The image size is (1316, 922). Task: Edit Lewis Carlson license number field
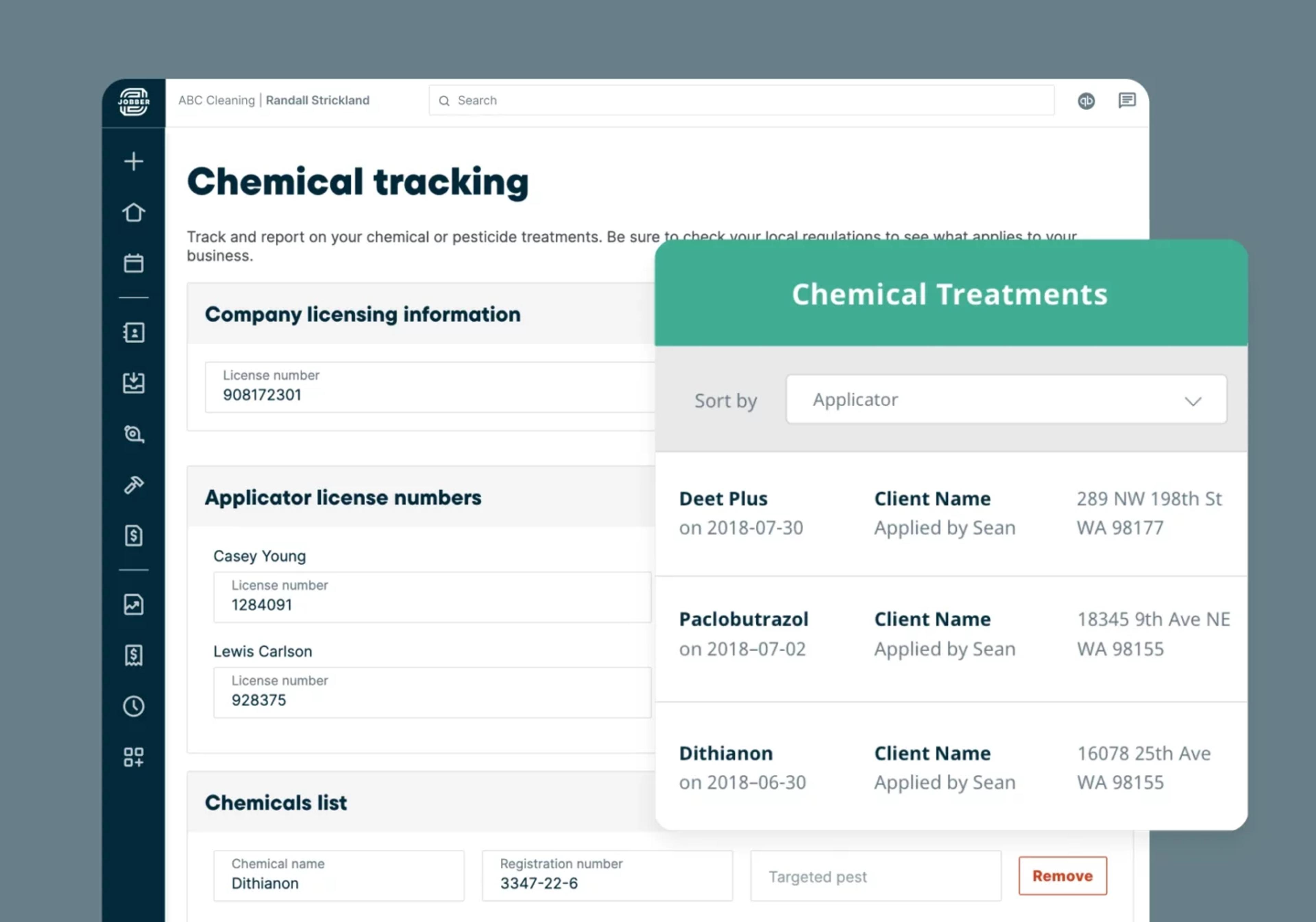[x=432, y=692]
